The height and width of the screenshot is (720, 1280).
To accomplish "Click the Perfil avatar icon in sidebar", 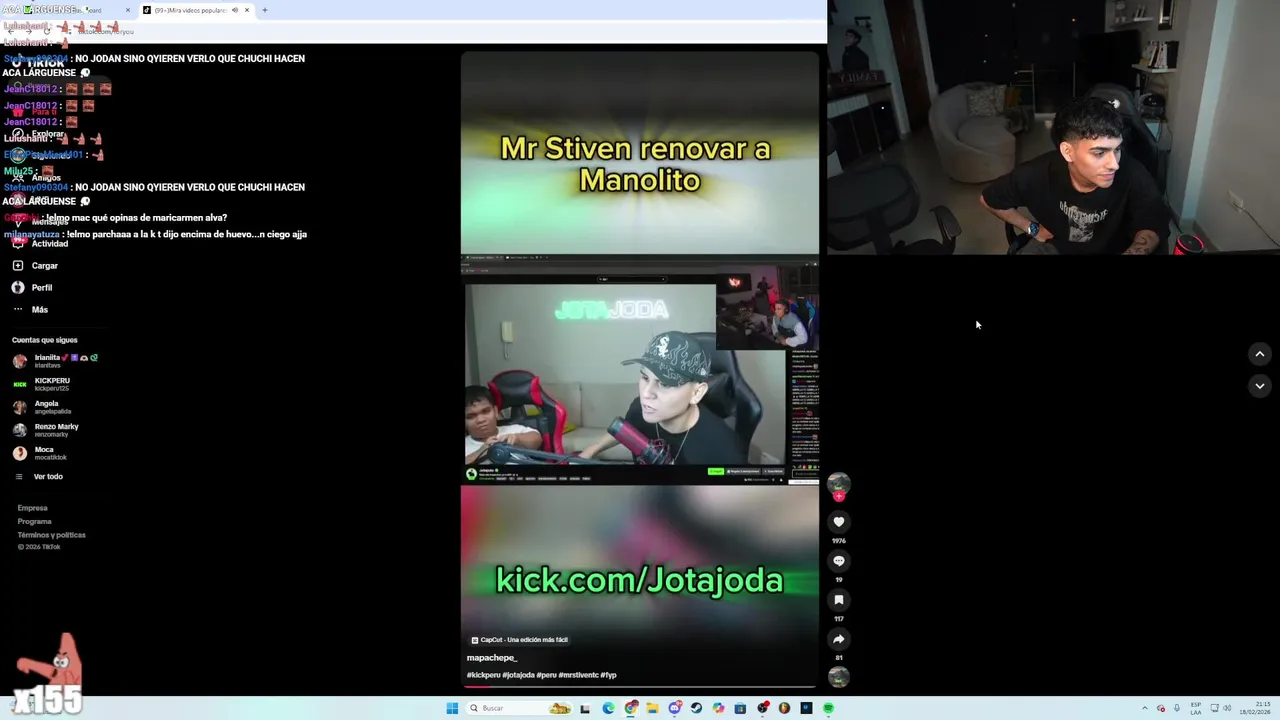I will (x=18, y=288).
